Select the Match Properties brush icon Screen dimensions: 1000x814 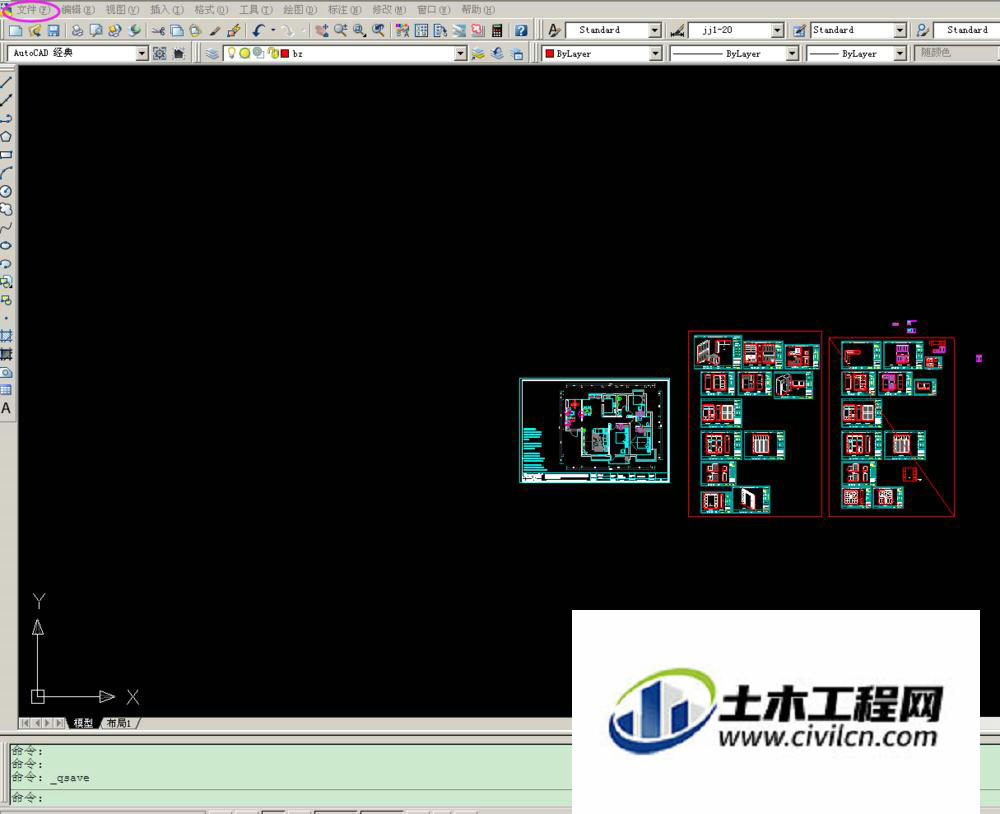click(x=215, y=30)
